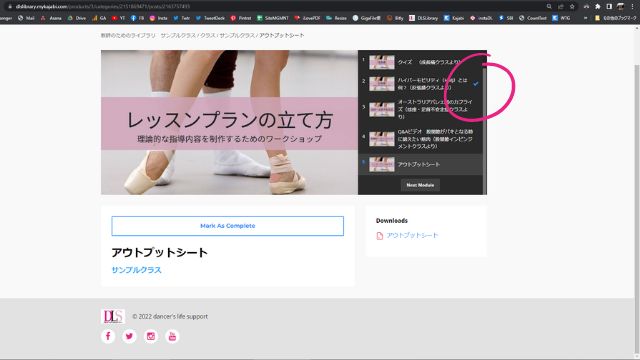Click the browser address bar URL

tap(102, 7)
